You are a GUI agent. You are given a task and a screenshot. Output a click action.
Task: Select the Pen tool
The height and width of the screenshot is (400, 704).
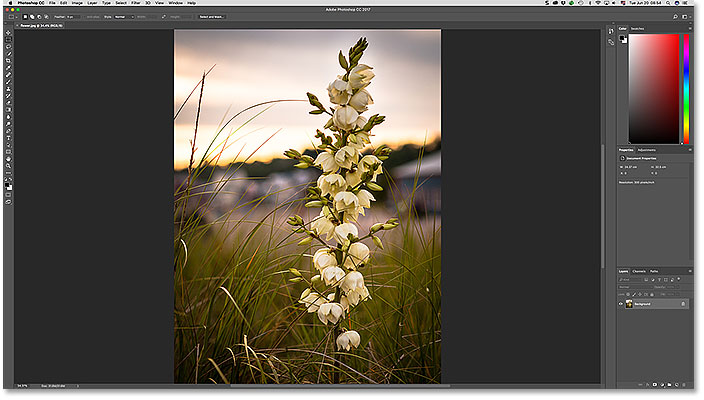8,131
